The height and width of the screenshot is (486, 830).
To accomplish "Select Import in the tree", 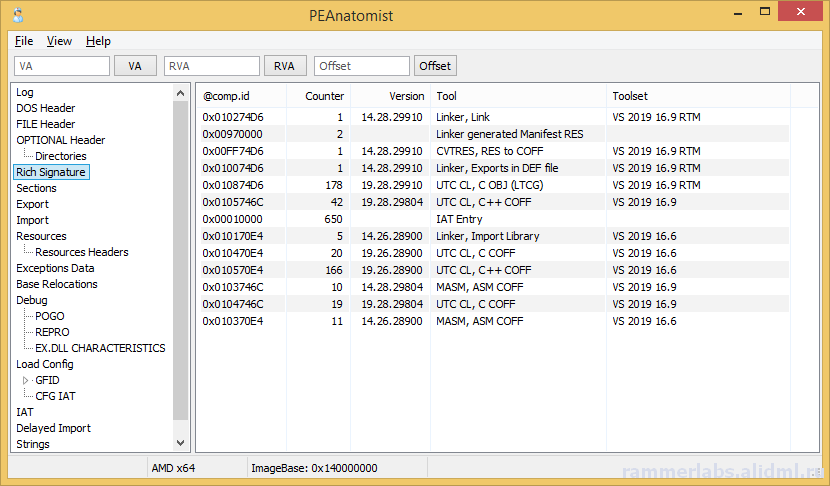I will point(32,220).
